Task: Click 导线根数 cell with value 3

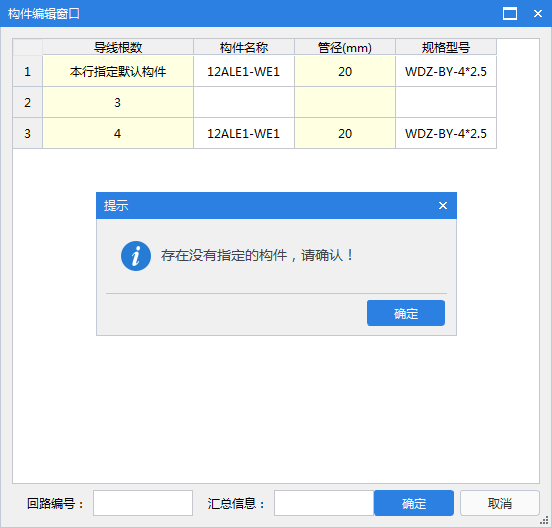Action: coord(118,102)
